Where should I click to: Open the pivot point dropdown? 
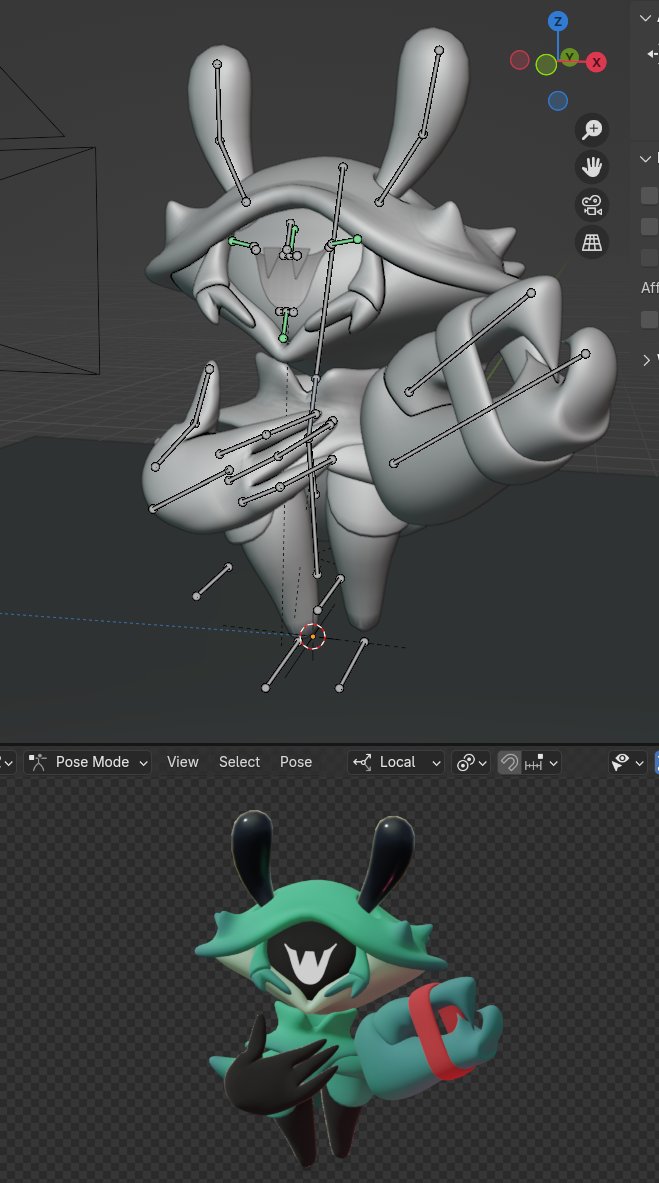pyautogui.click(x=470, y=763)
